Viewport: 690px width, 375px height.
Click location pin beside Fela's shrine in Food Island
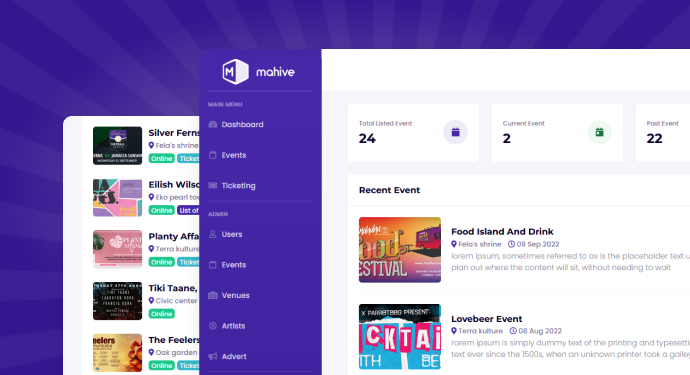(454, 244)
